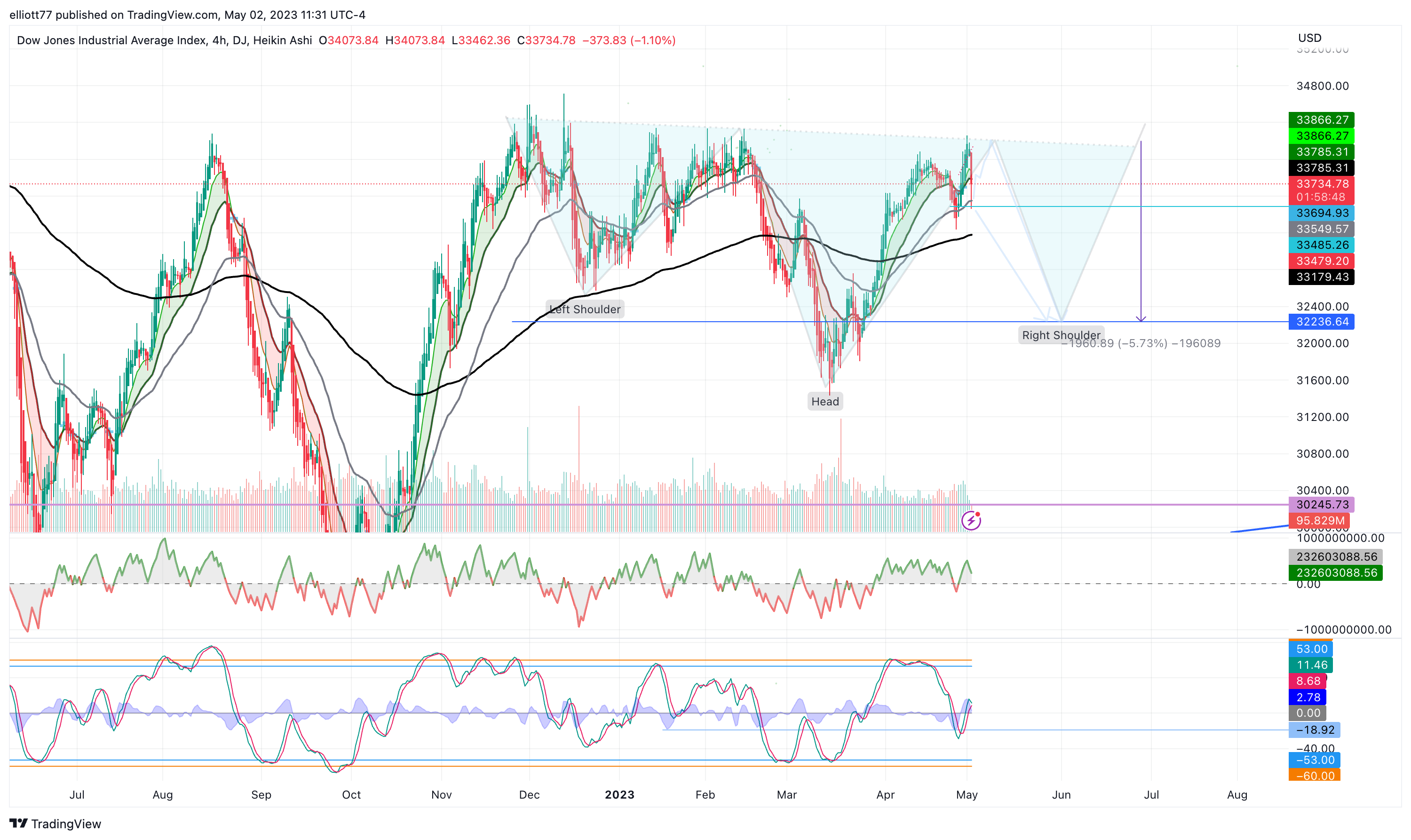Screen dimensions: 1411x840
Task: Click the closing value C33734.78
Action: (546, 40)
